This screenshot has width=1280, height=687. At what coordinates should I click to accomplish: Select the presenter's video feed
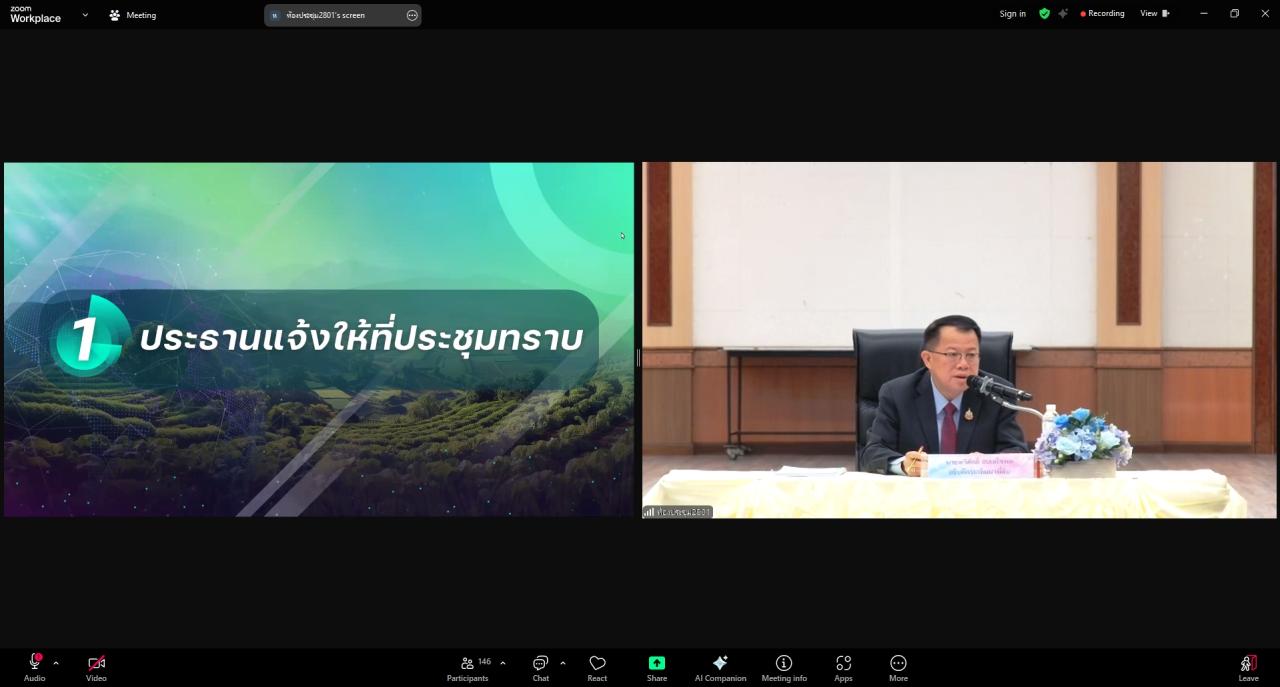point(959,339)
